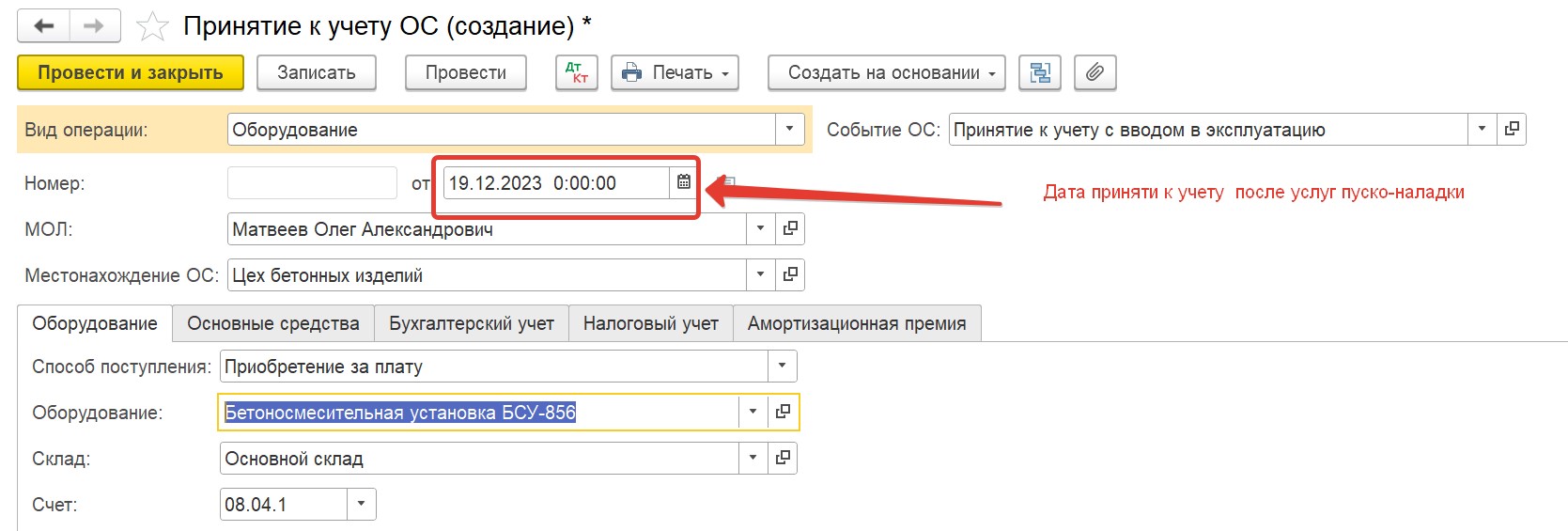Add document to favorites with star icon
Image resolution: width=1568 pixels, height=531 pixels.
[152, 26]
